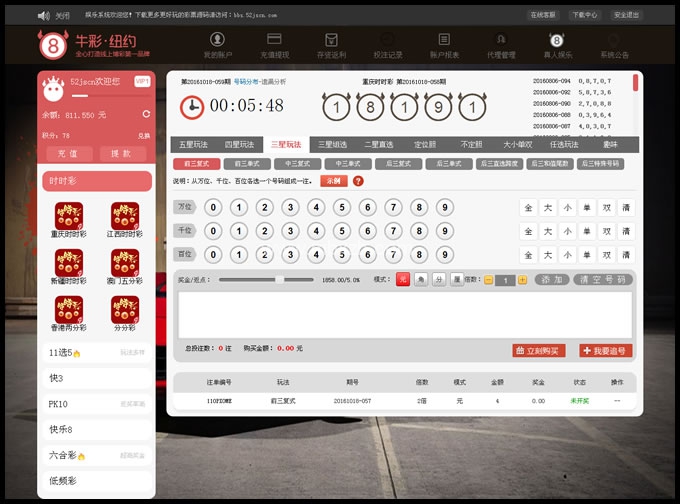The image size is (680, 504).
Task: Select number 9 in 万位 row
Action: 445,207
